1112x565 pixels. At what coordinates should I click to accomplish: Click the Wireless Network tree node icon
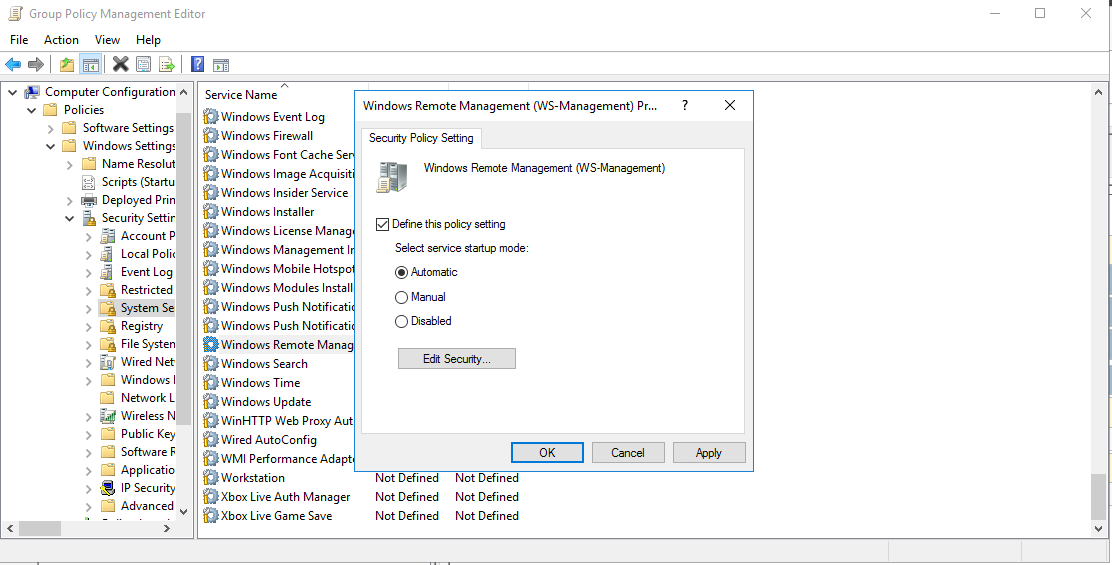pos(108,415)
